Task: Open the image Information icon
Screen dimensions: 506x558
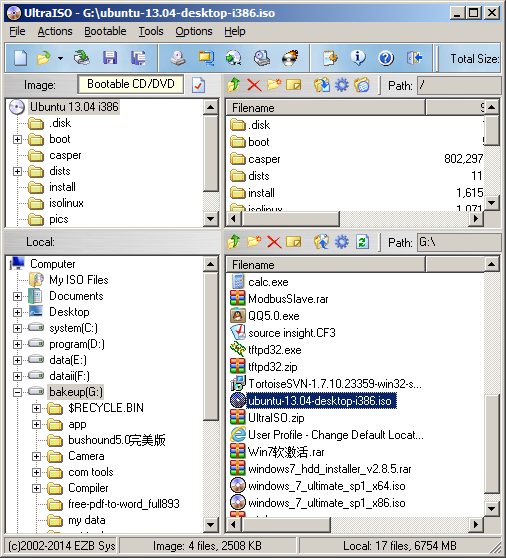Action: (x=358, y=58)
